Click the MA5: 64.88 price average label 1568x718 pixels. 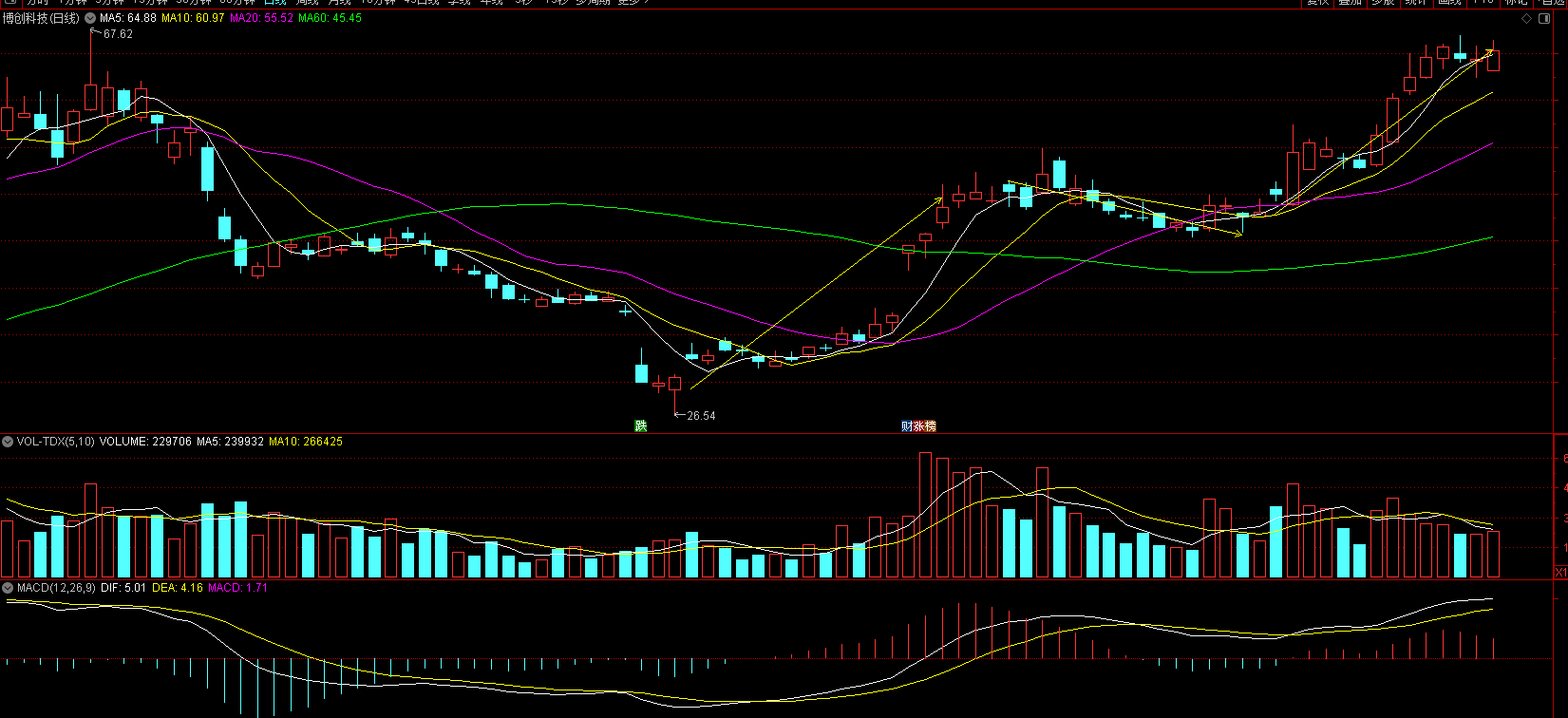[x=128, y=18]
